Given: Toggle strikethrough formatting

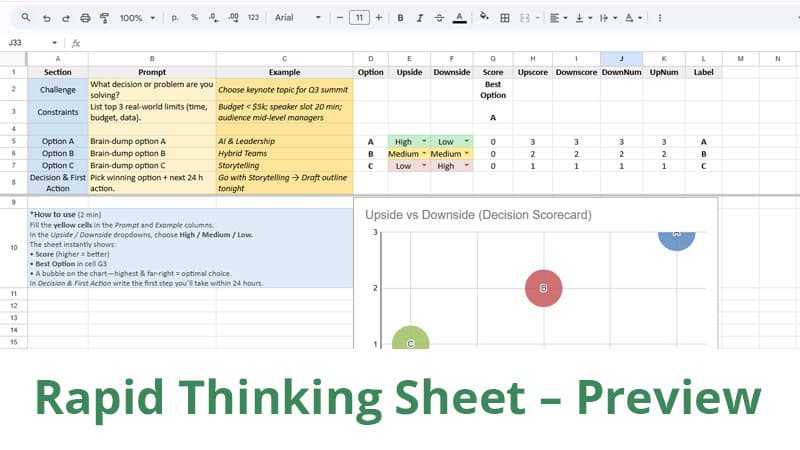Looking at the screenshot, I should pos(439,18).
